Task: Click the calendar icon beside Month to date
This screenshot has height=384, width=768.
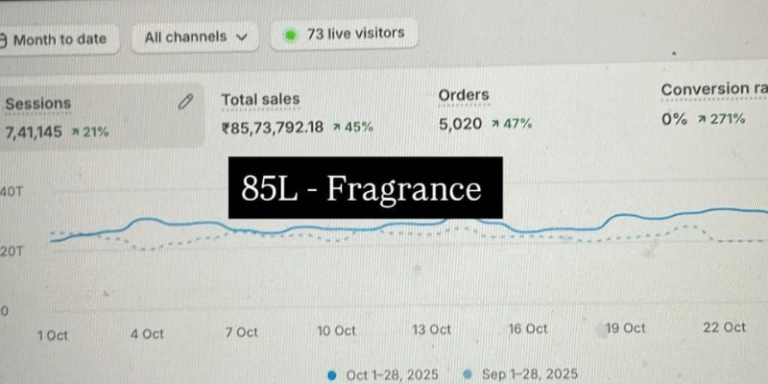Action: click(3, 41)
